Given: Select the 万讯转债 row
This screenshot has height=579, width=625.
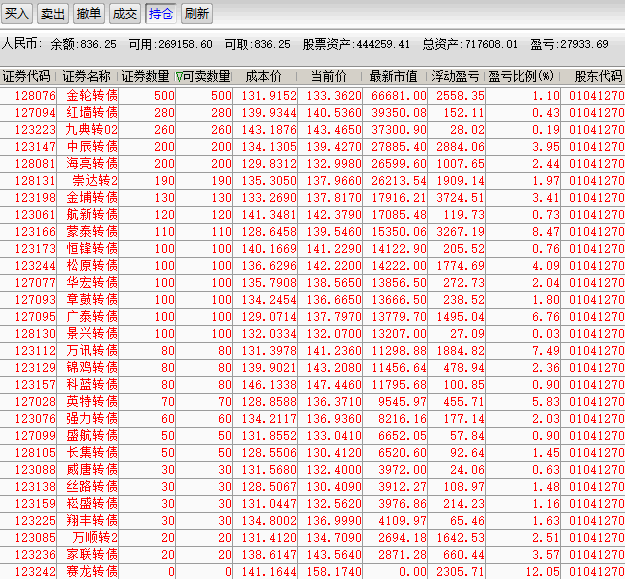Looking at the screenshot, I should tap(312, 351).
